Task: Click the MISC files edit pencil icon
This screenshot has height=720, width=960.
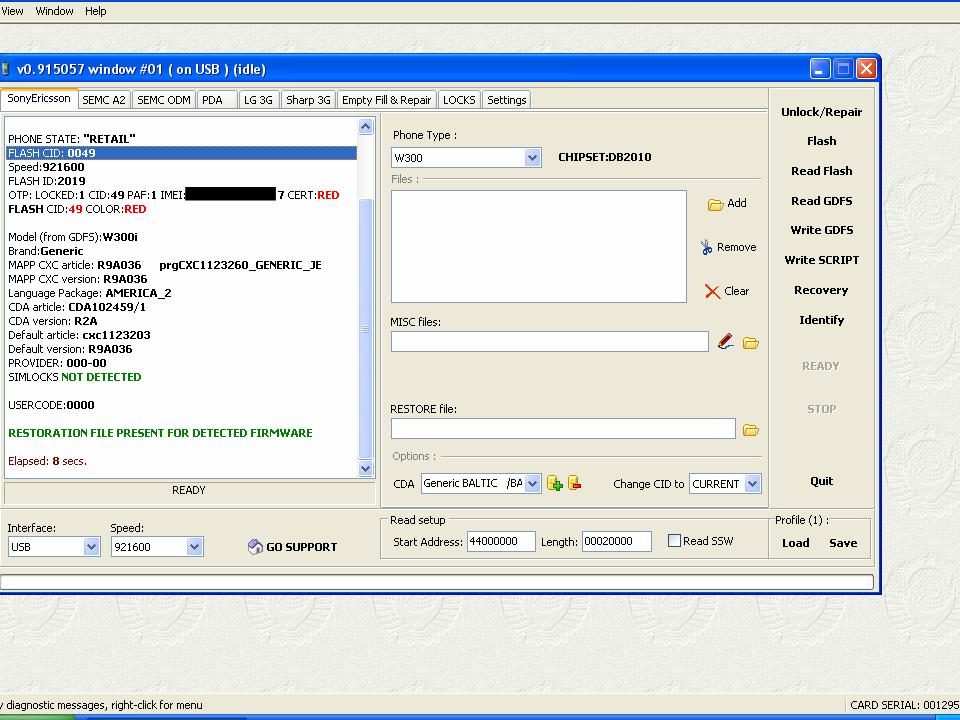Action: pyautogui.click(x=726, y=342)
